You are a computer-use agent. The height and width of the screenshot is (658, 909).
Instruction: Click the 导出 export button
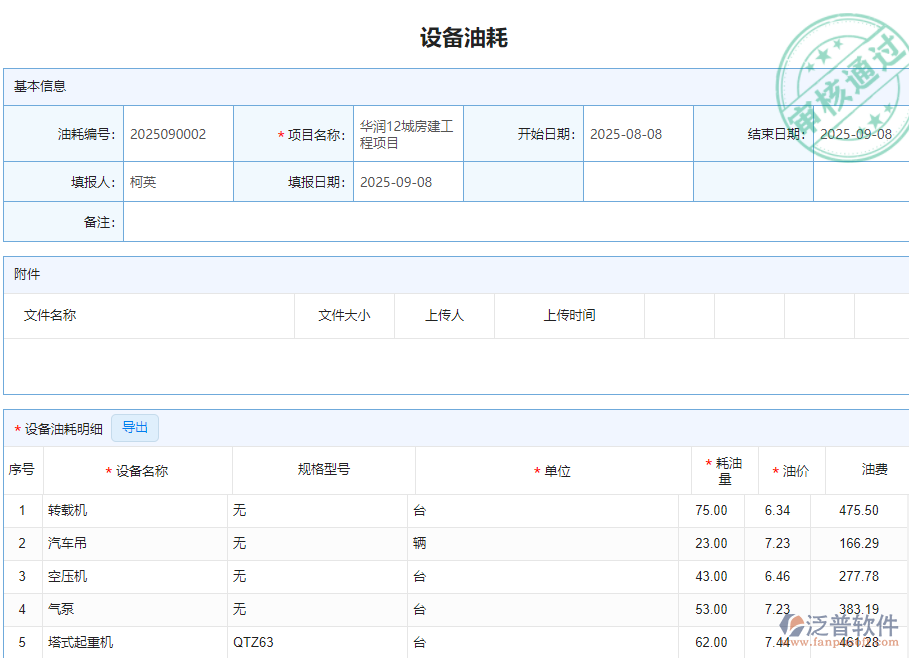[x=134, y=427]
